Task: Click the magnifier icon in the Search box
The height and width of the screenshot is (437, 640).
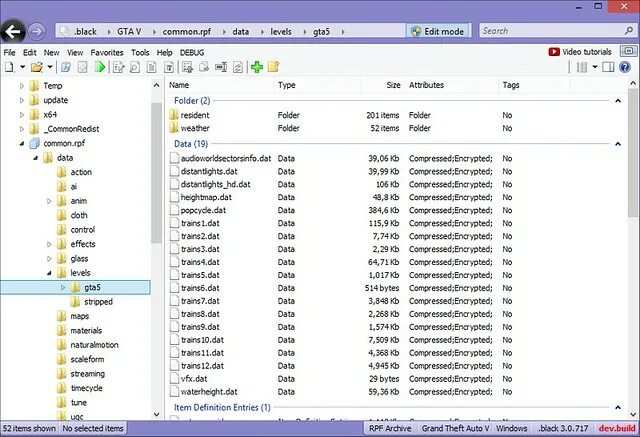Action: (629, 31)
